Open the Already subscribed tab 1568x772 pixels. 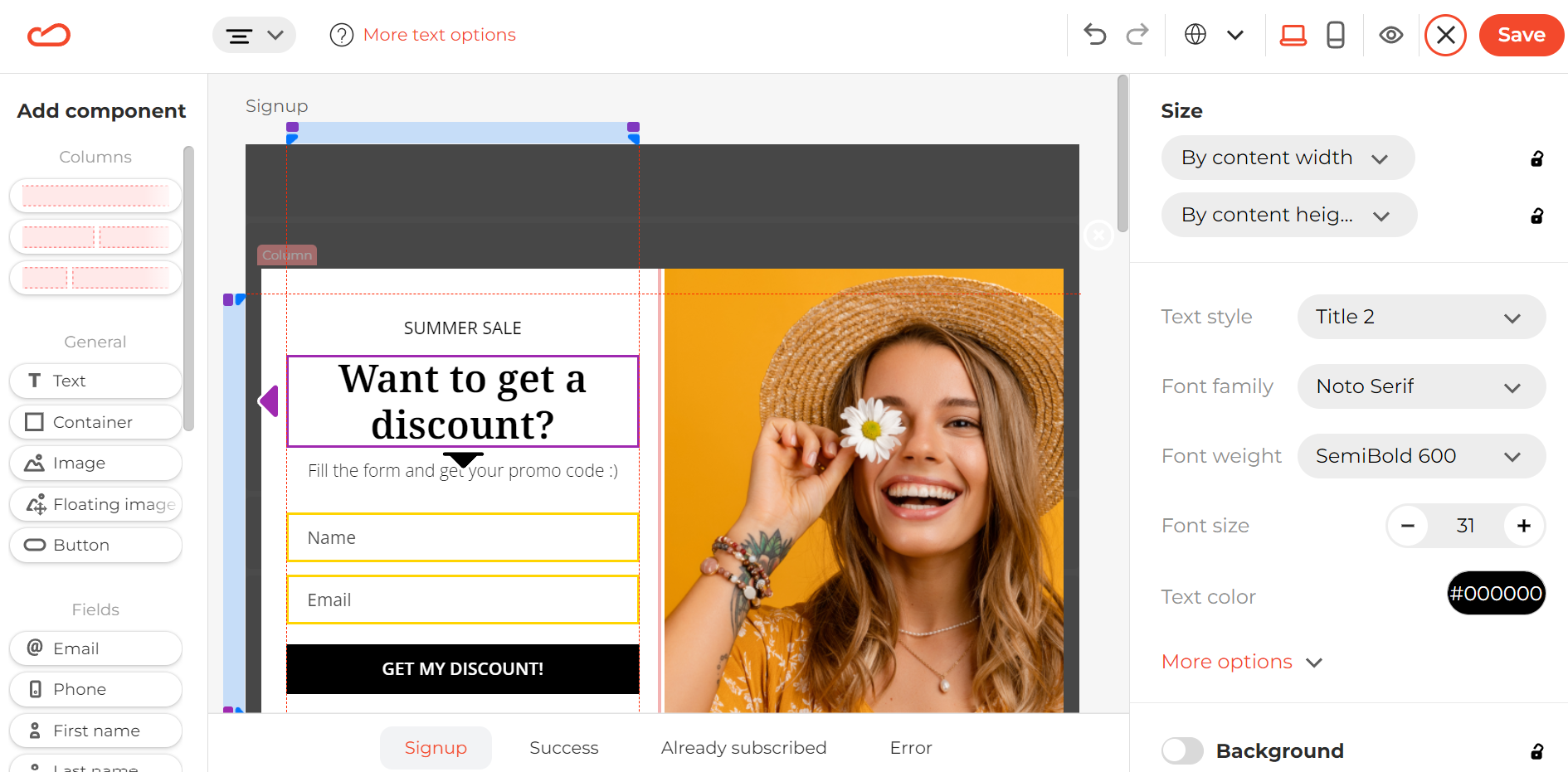pyautogui.click(x=743, y=748)
